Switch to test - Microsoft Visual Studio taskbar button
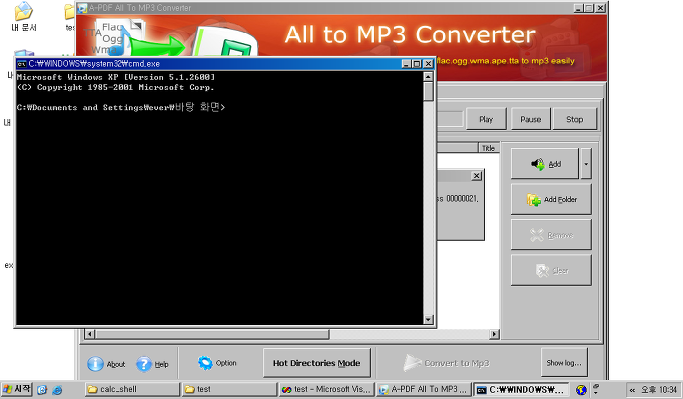The height and width of the screenshot is (399, 683). pos(326,389)
